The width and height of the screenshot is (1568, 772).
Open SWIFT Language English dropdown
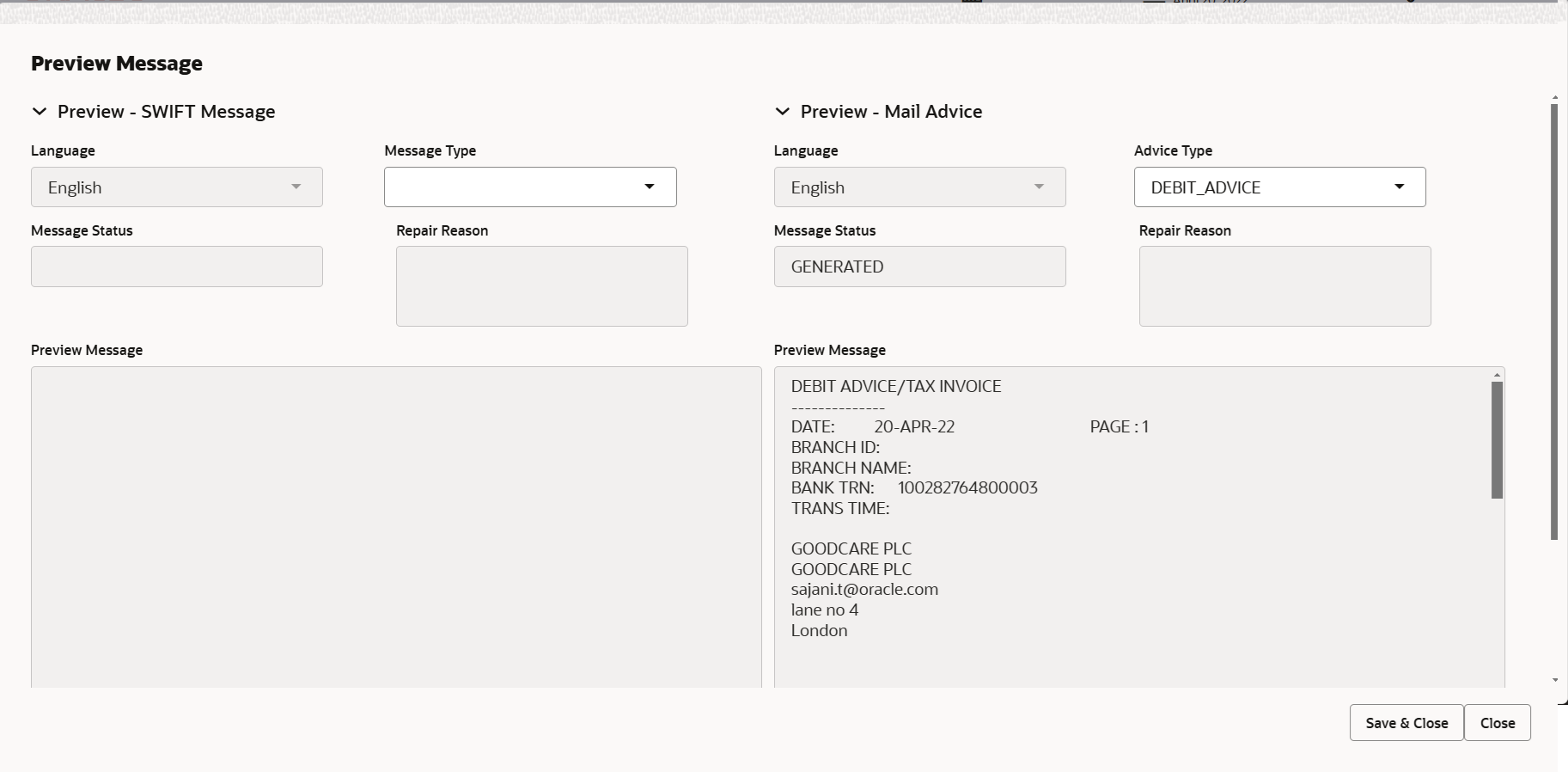click(177, 187)
